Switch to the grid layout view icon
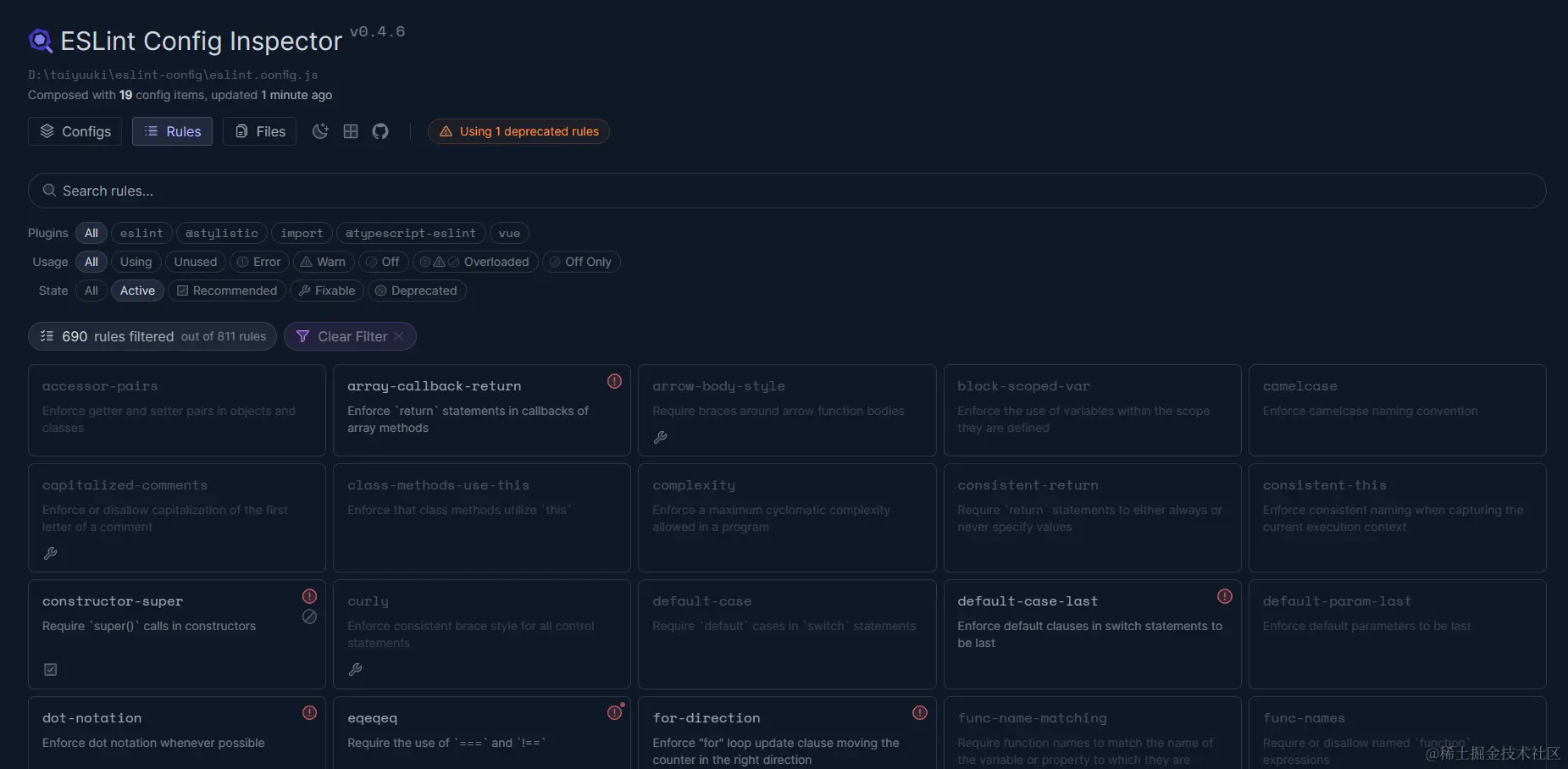 pyautogui.click(x=351, y=131)
